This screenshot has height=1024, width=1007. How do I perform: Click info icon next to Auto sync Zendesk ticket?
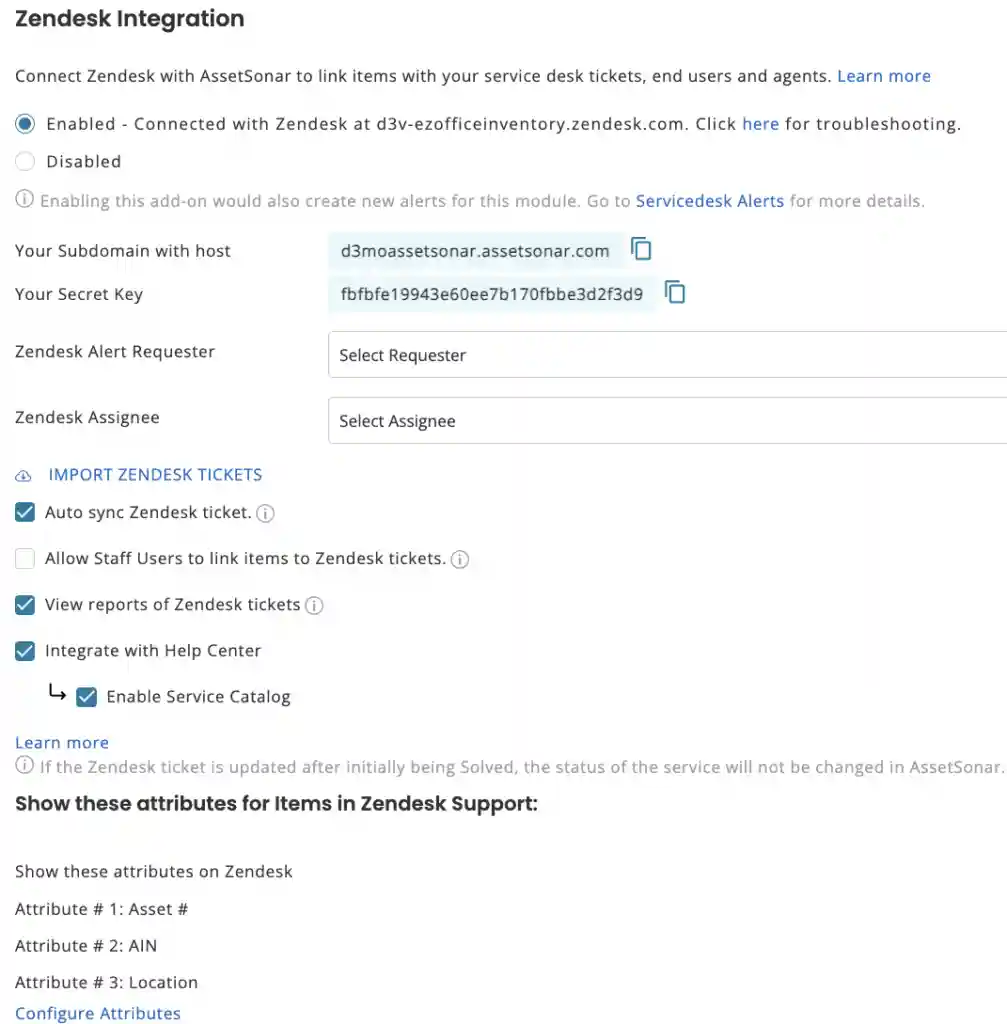click(265, 514)
